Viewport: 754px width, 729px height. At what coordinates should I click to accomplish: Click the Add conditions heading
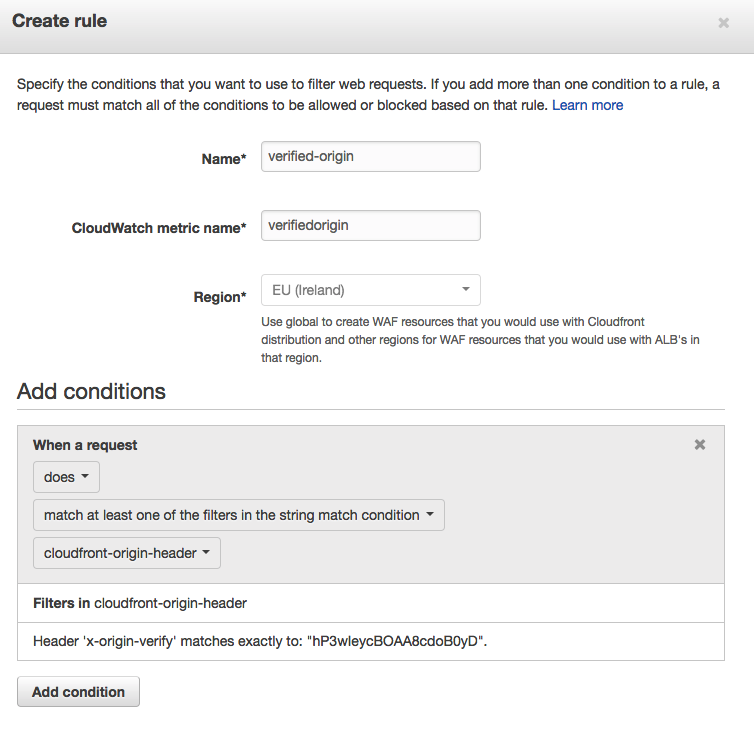[91, 391]
